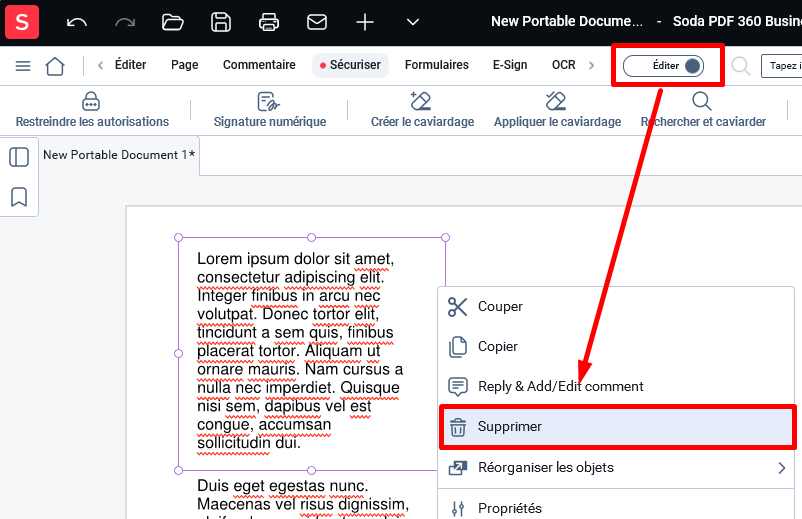Image resolution: width=802 pixels, height=519 pixels.
Task: Switch to the Formulaires ribbon tab
Action: pyautogui.click(x=437, y=65)
